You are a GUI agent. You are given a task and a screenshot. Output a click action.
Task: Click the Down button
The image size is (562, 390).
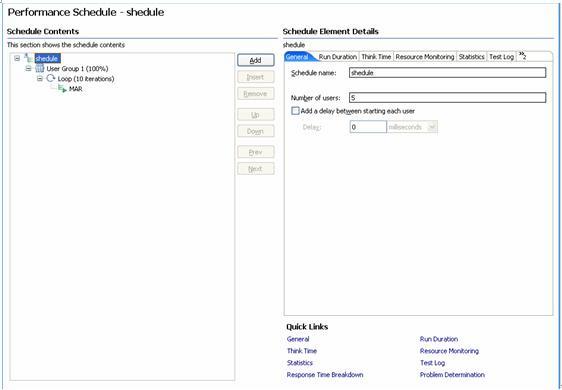coord(256,131)
